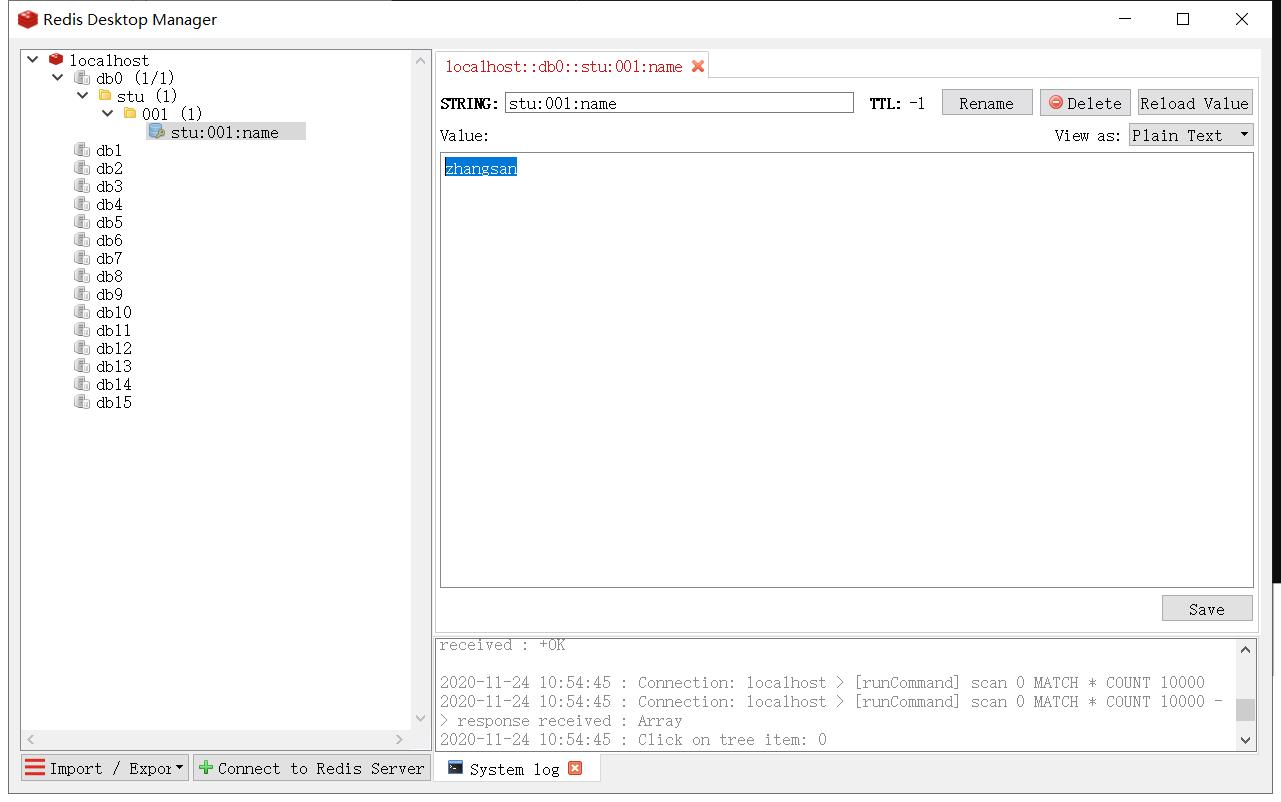
Task: Click the Redis Desktop Manager title icon
Action: (x=28, y=19)
